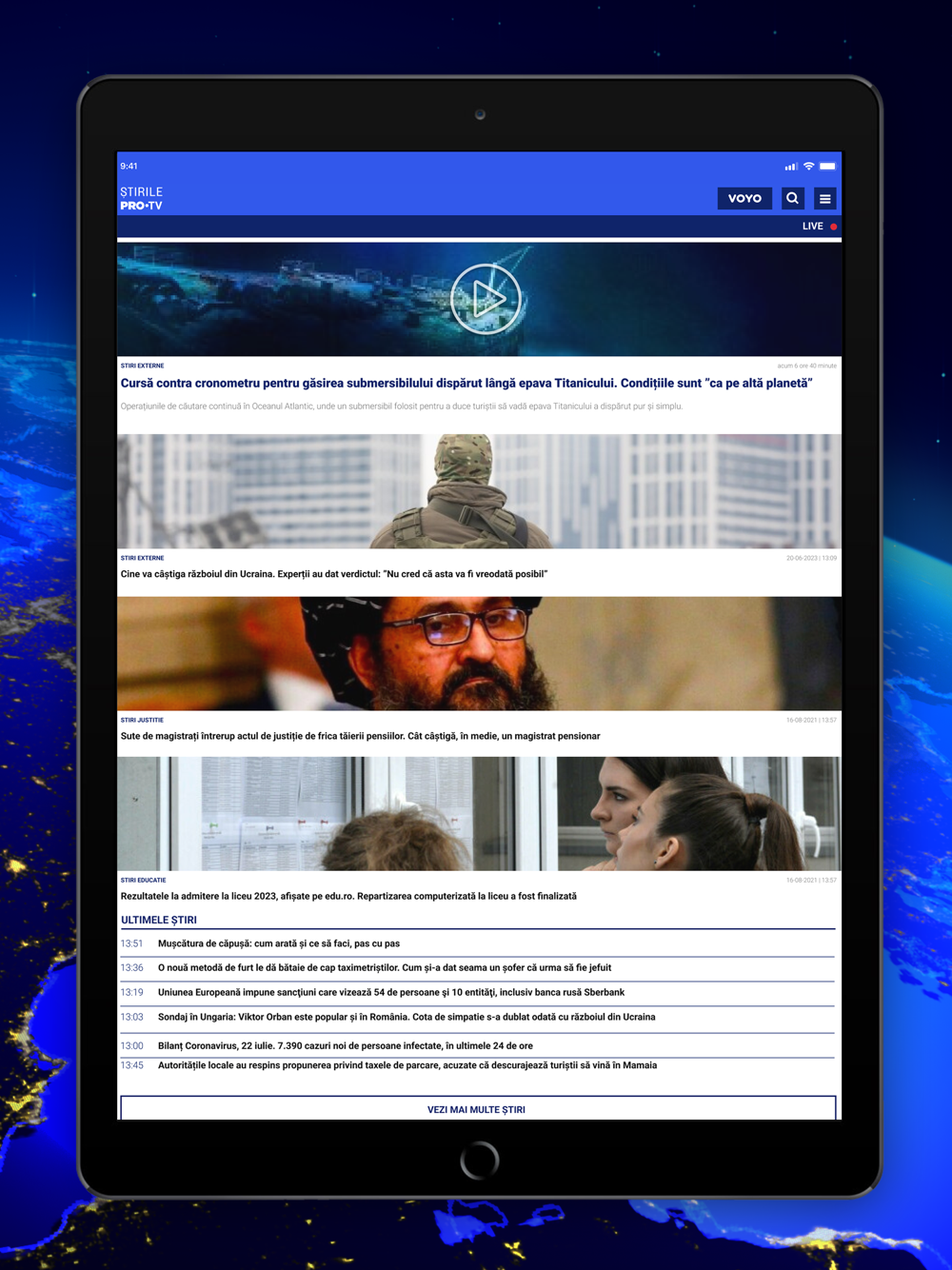Open 13:45 news about Mamaia parking taxes

point(477,1065)
